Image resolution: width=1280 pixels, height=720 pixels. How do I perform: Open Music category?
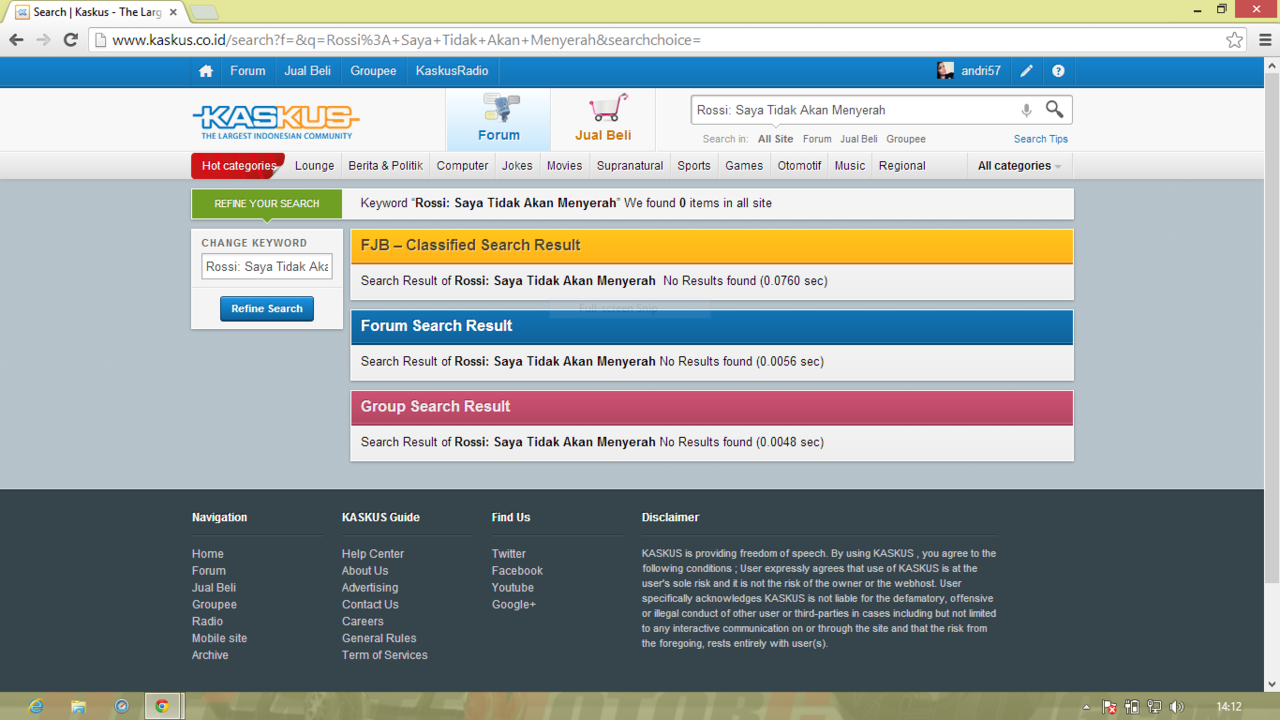pyautogui.click(x=850, y=166)
